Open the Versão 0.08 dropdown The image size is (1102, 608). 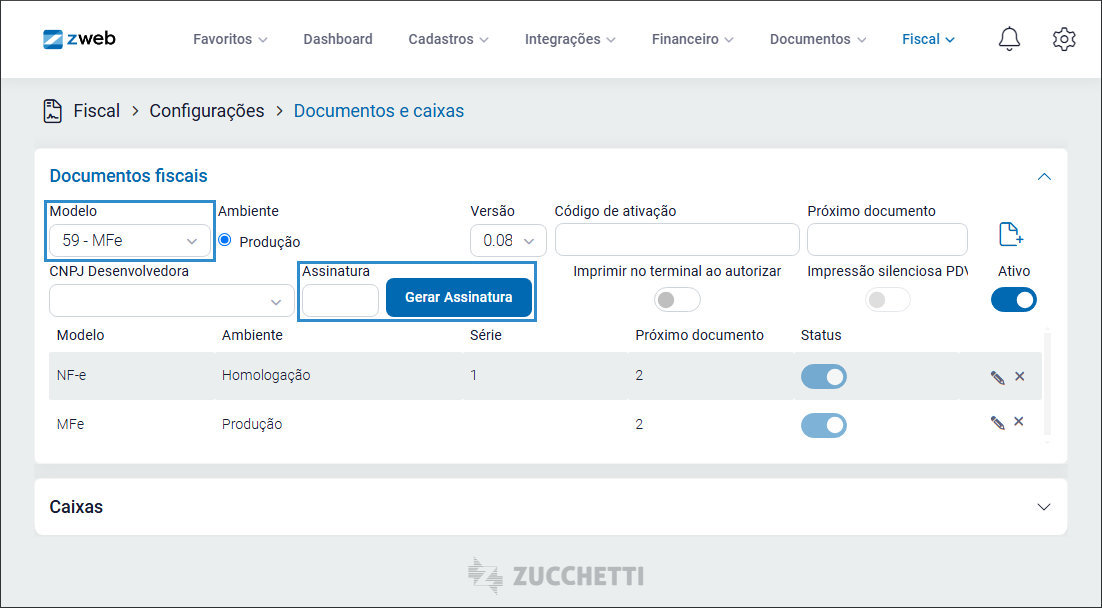point(508,240)
